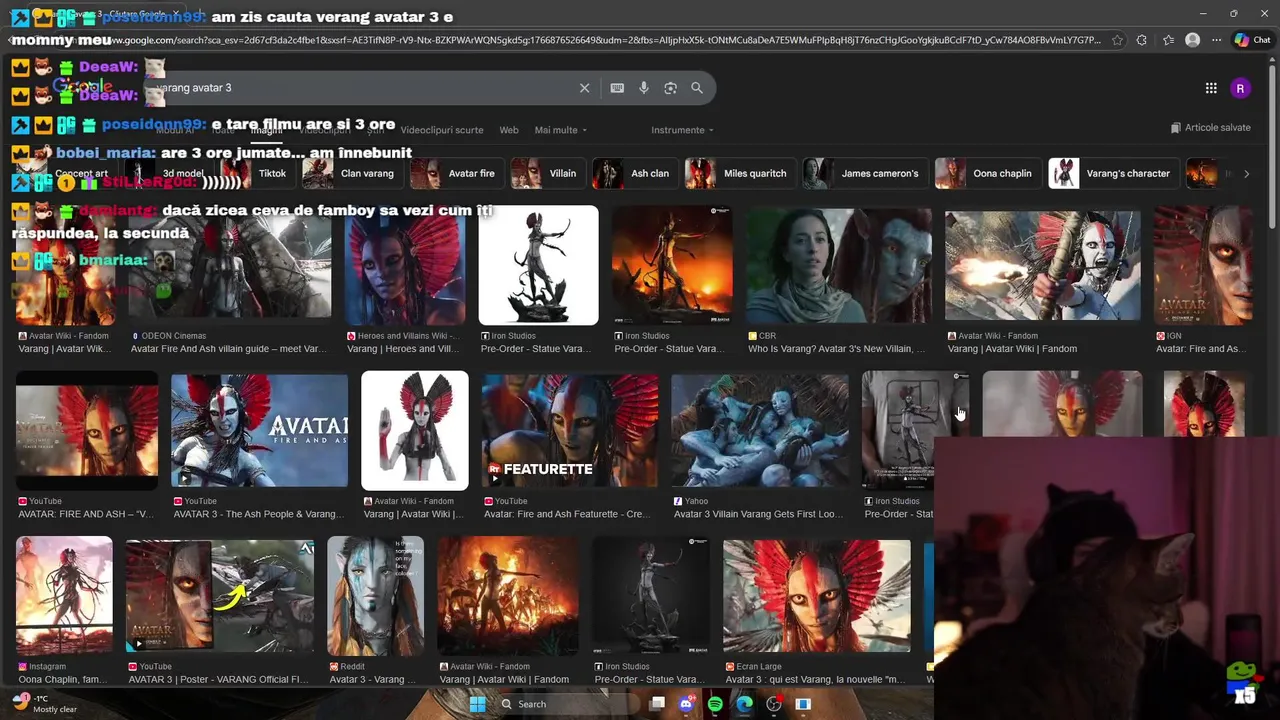
Task: Add this page to favorites with the star icon
Action: [1116, 40]
